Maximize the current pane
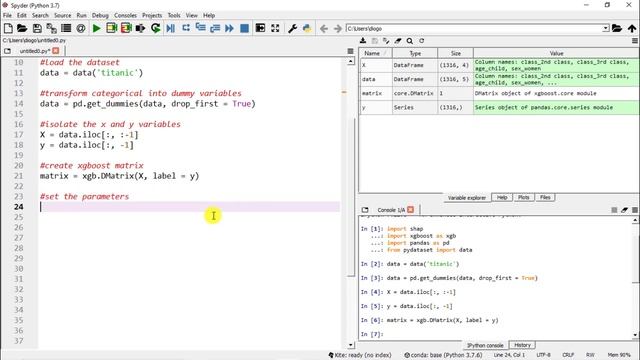 260,28
